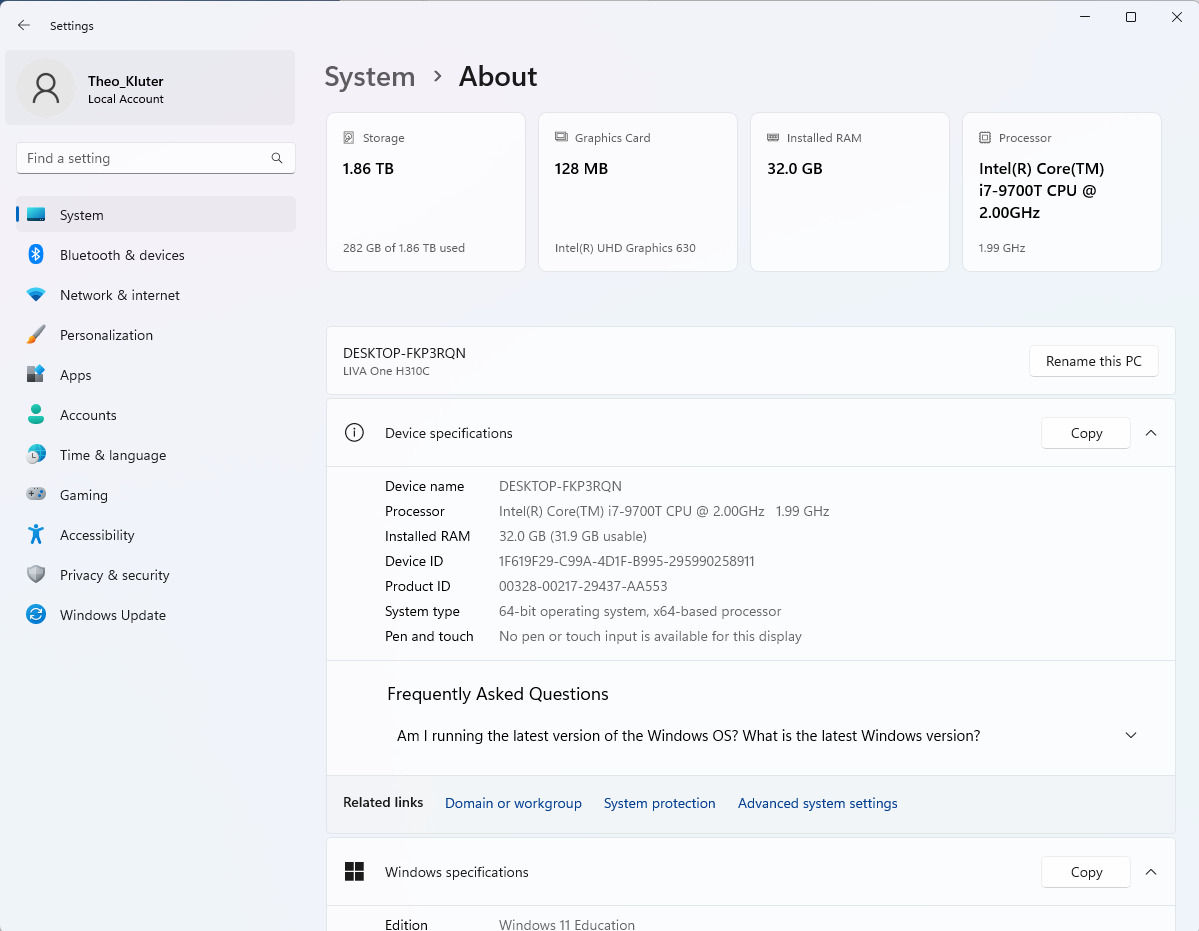Select the Product ID value 00328-00217-29437-AA553
Screen dimensions: 1199x931
[x=583, y=586]
